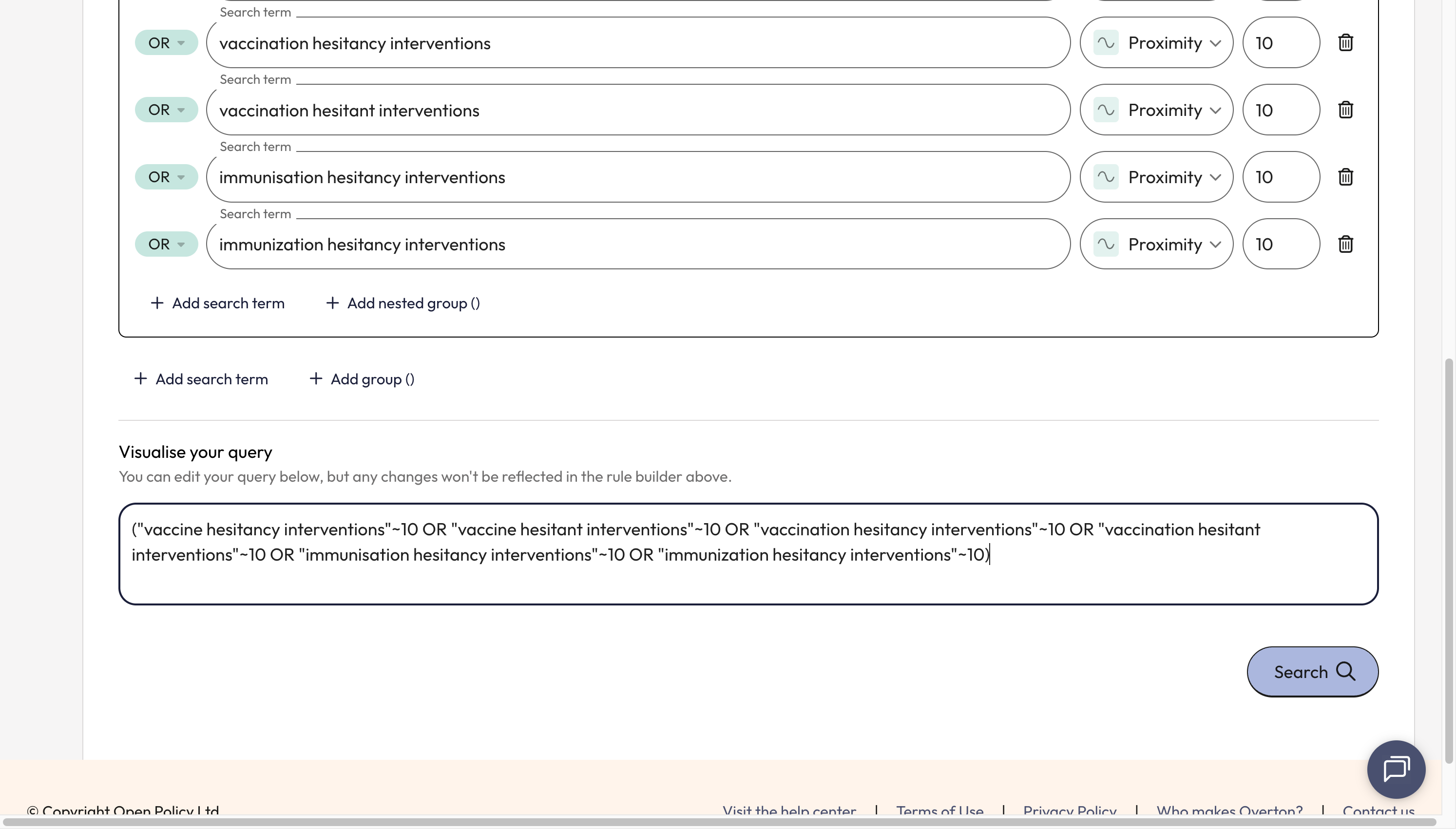Open OR operator dropdown for immunisation hesitancy interventions
The width and height of the screenshot is (1456, 829).
tap(166, 177)
